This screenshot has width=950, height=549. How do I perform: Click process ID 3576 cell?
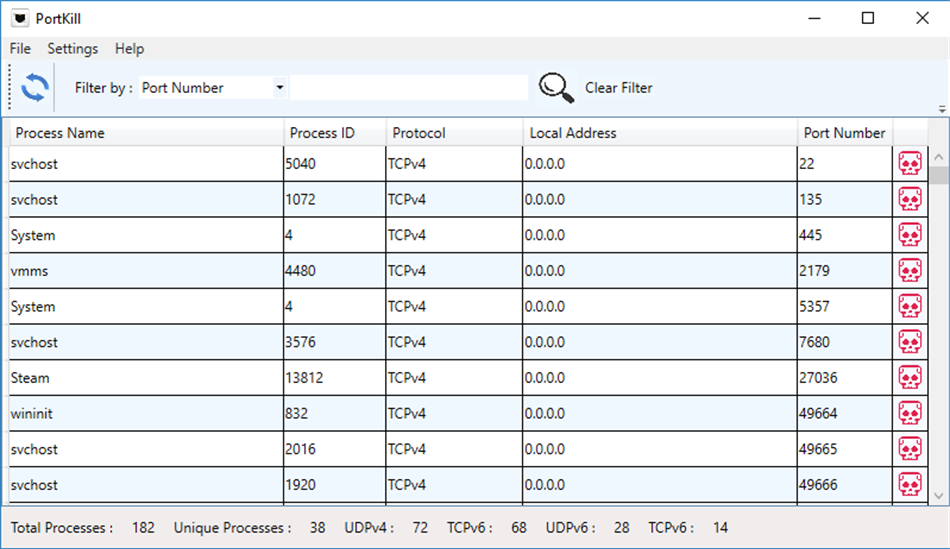click(x=334, y=342)
